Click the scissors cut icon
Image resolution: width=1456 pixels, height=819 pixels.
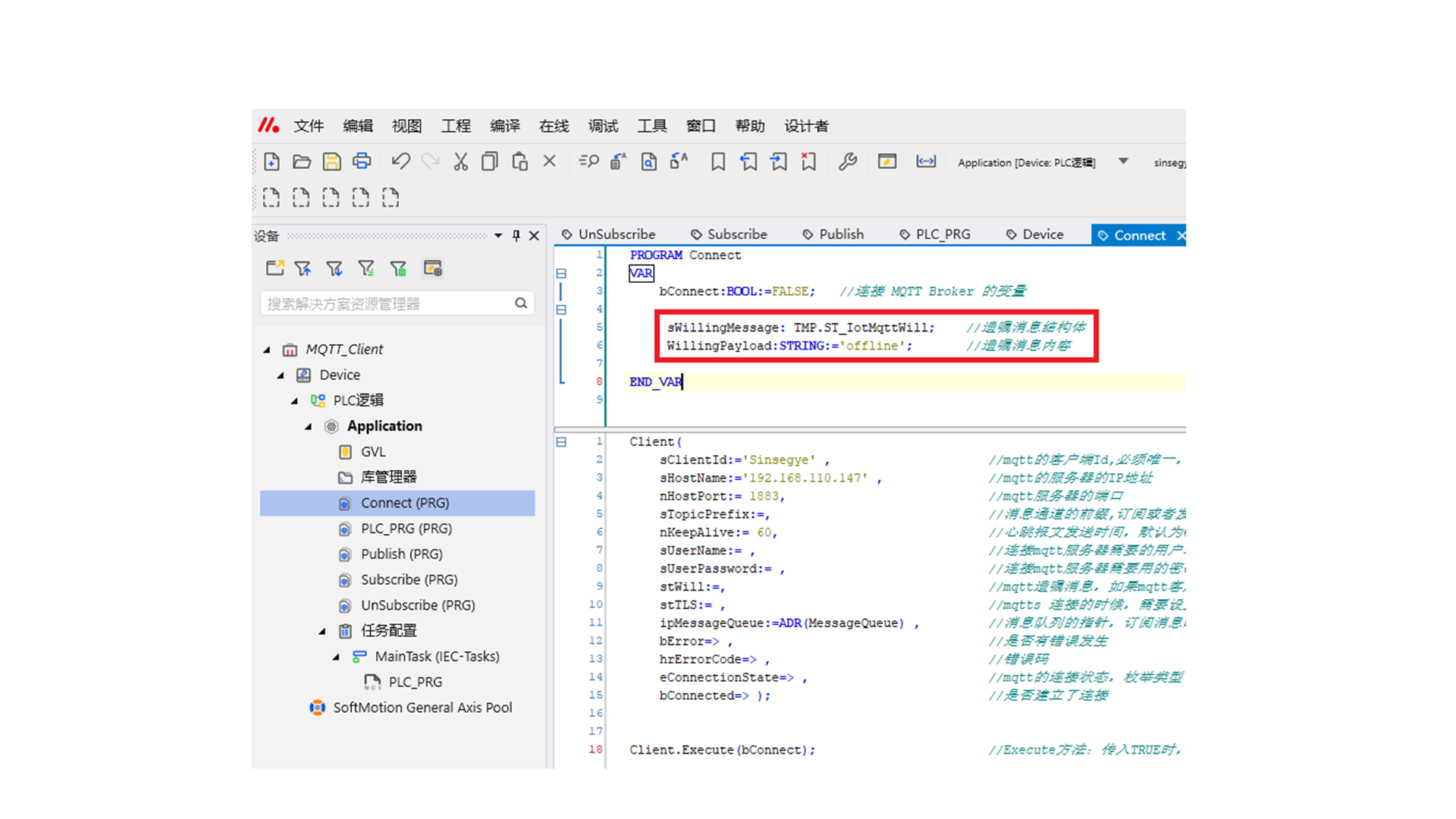[460, 162]
